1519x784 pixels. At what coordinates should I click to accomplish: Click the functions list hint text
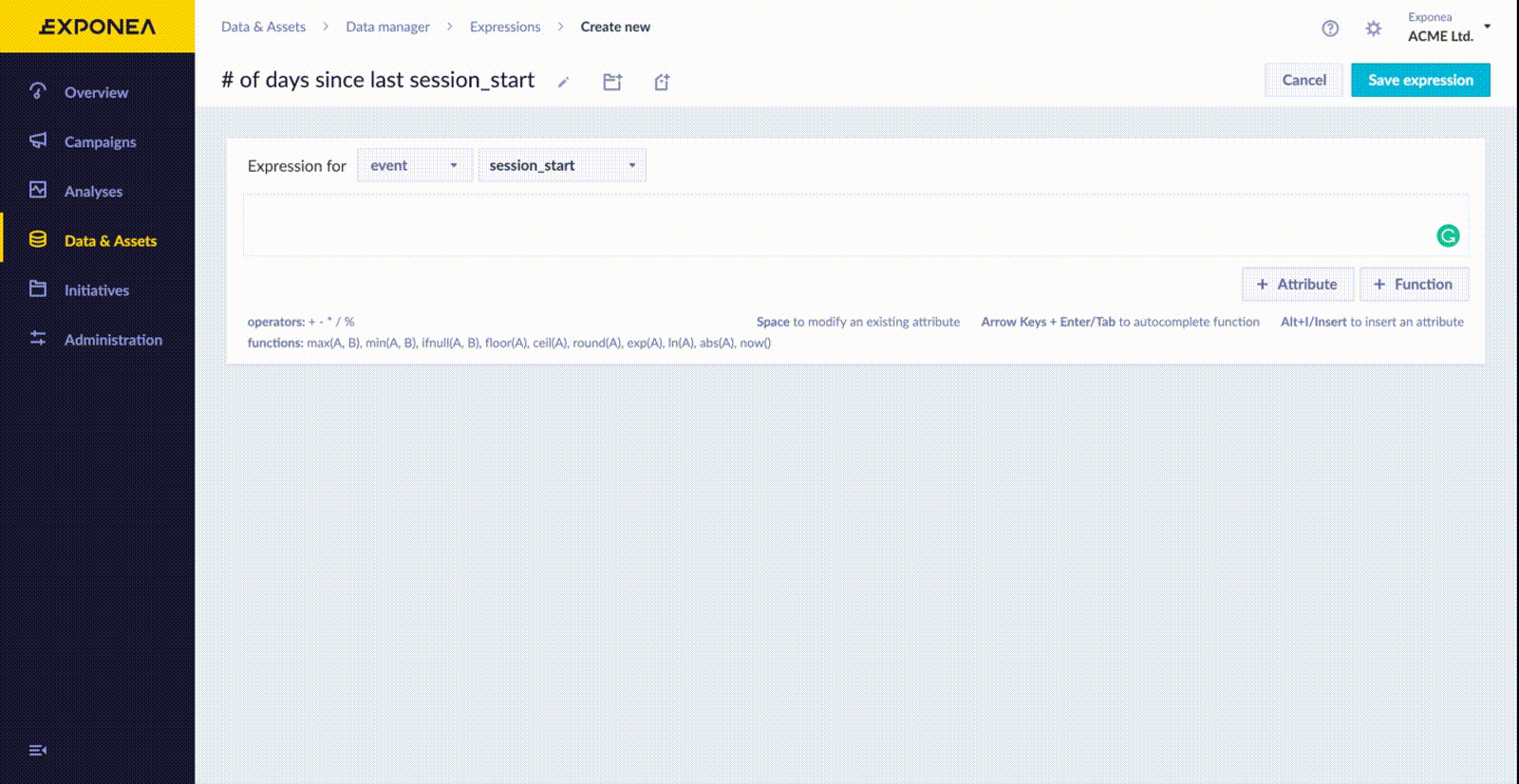coord(509,343)
